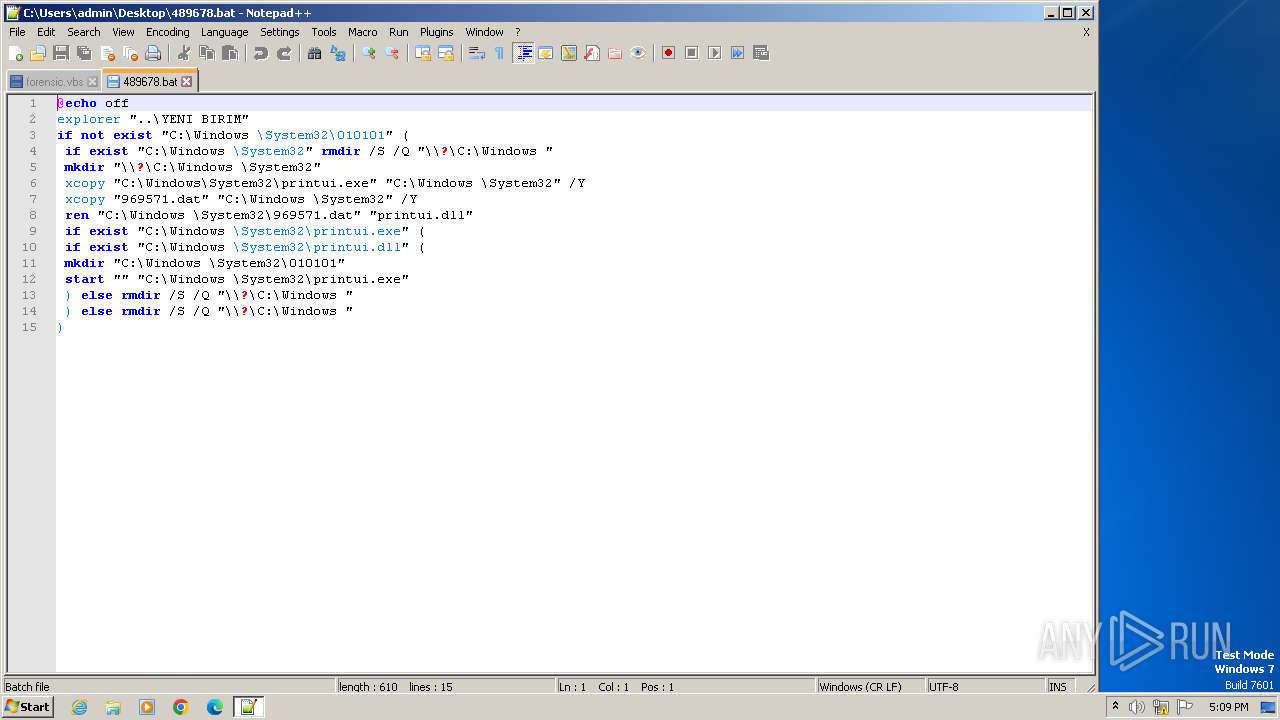Select the 489678.bat tab
The height and width of the screenshot is (720, 1280).
click(150, 81)
